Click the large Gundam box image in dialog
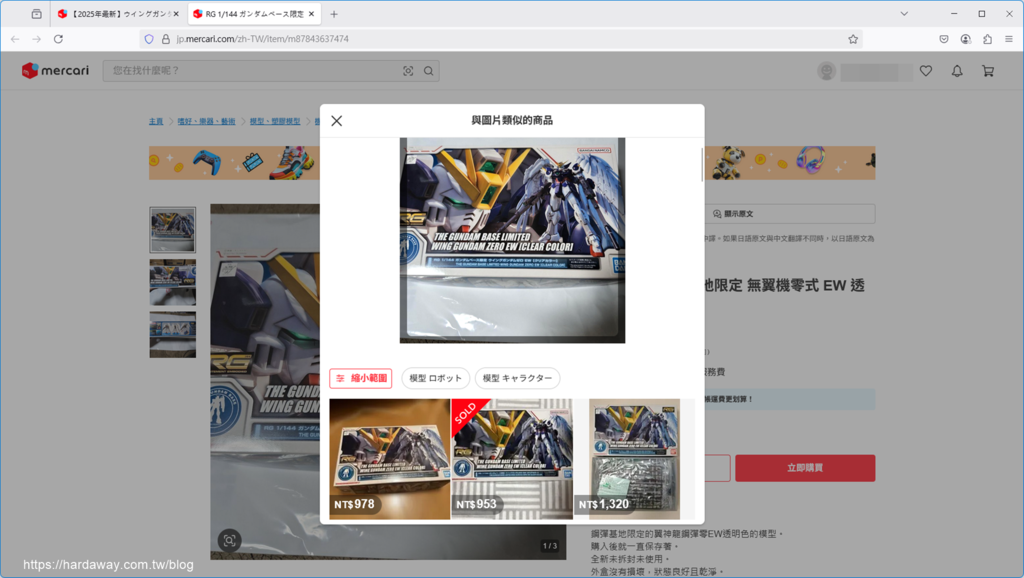Screen dimensions: 1024x578 512,240
